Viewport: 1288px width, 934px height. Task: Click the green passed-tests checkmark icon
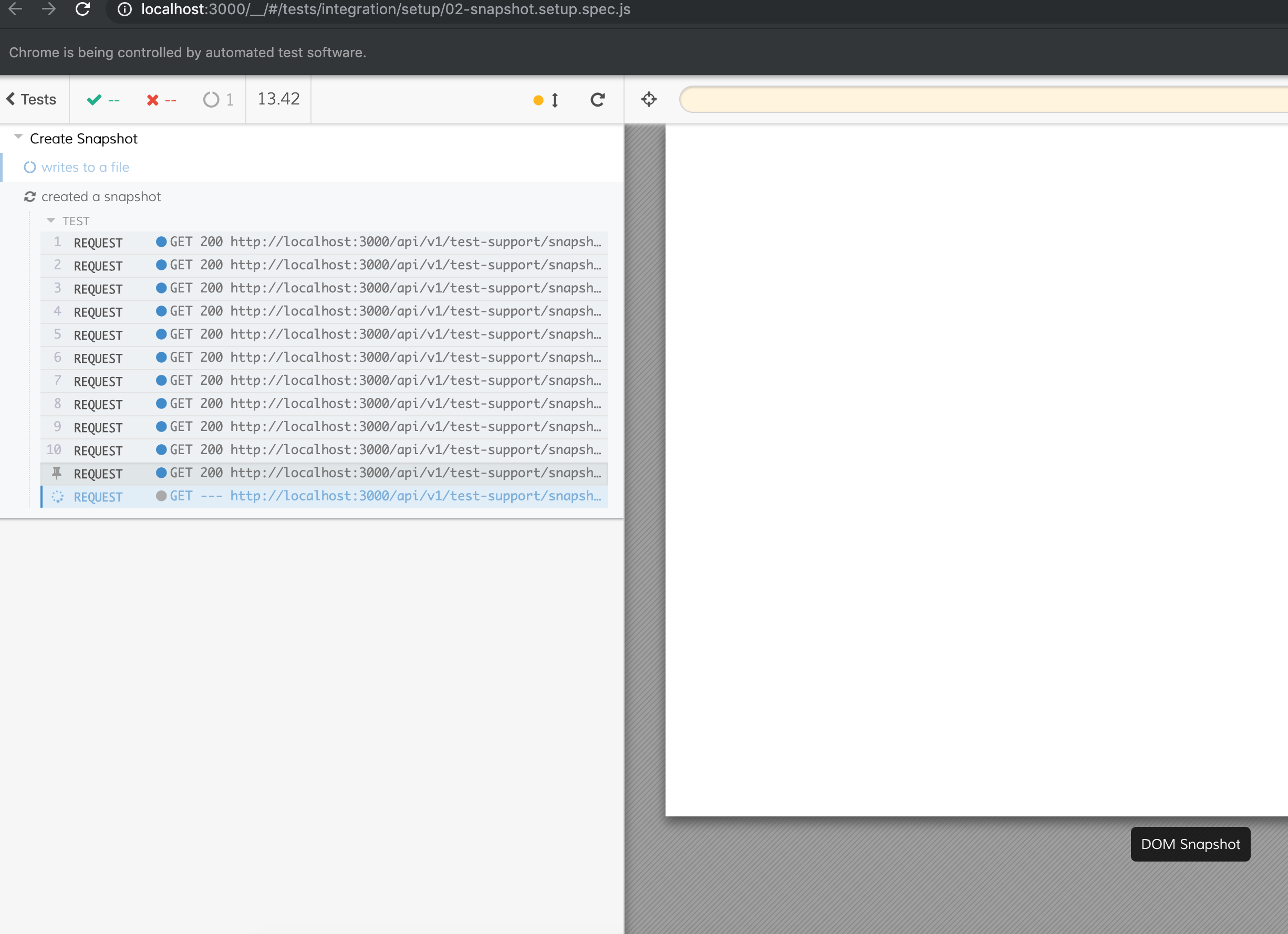(x=94, y=100)
